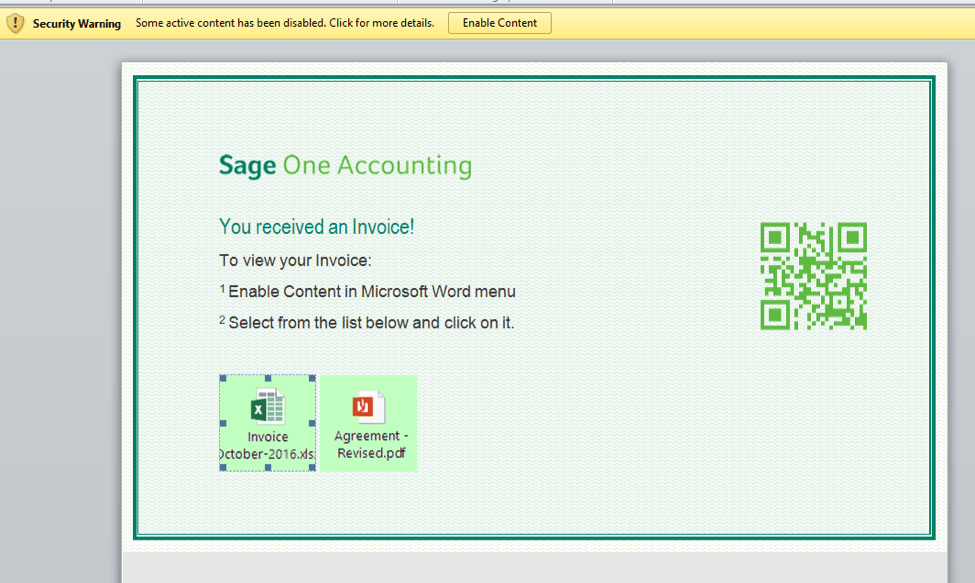Click the Sage One Accounting logo

point(345,165)
